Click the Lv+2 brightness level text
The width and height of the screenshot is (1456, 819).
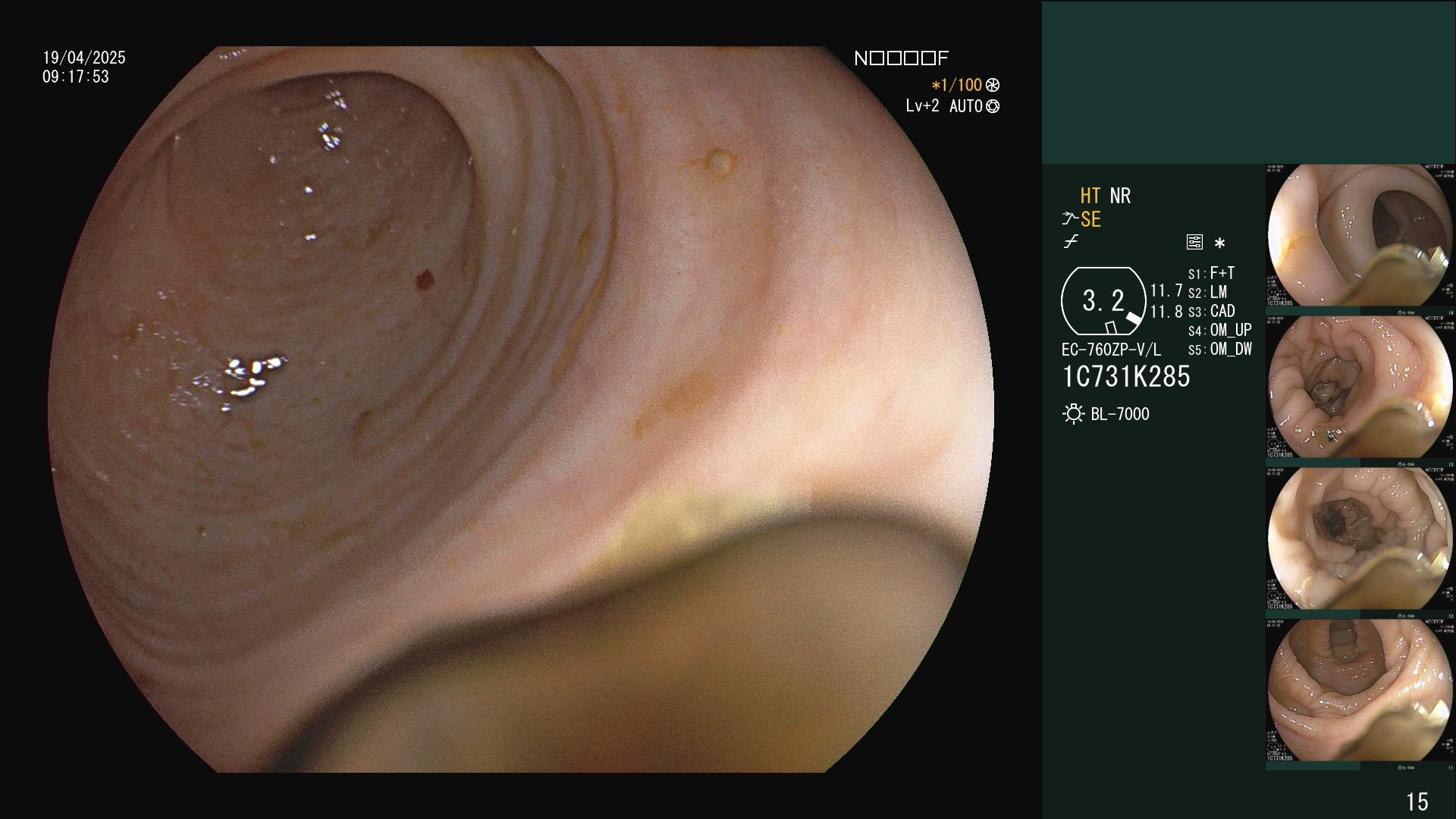click(x=922, y=106)
